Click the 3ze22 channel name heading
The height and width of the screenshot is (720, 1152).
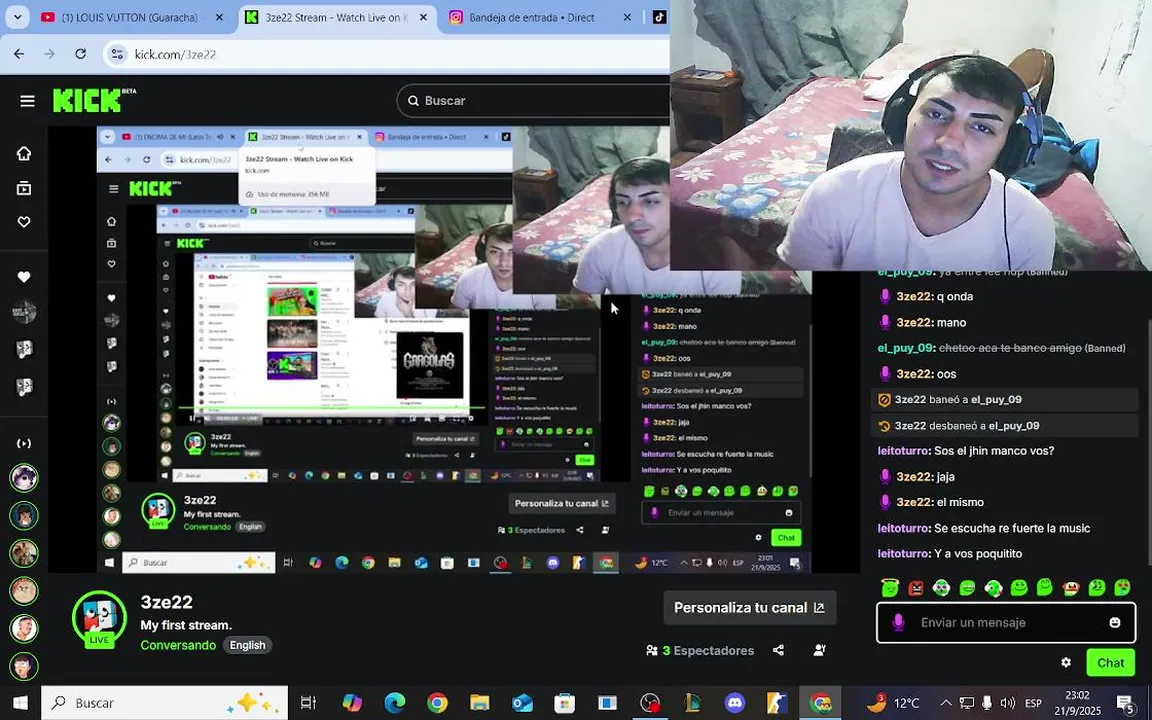click(x=167, y=602)
